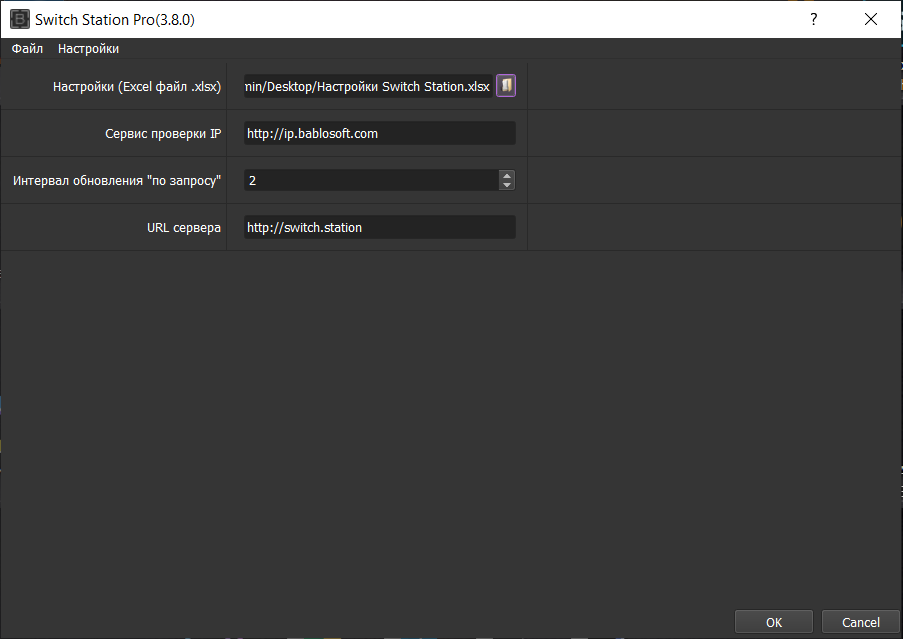Viewport: 903px width, 639px height.
Task: Select the URL сервера input box
Action: click(379, 227)
